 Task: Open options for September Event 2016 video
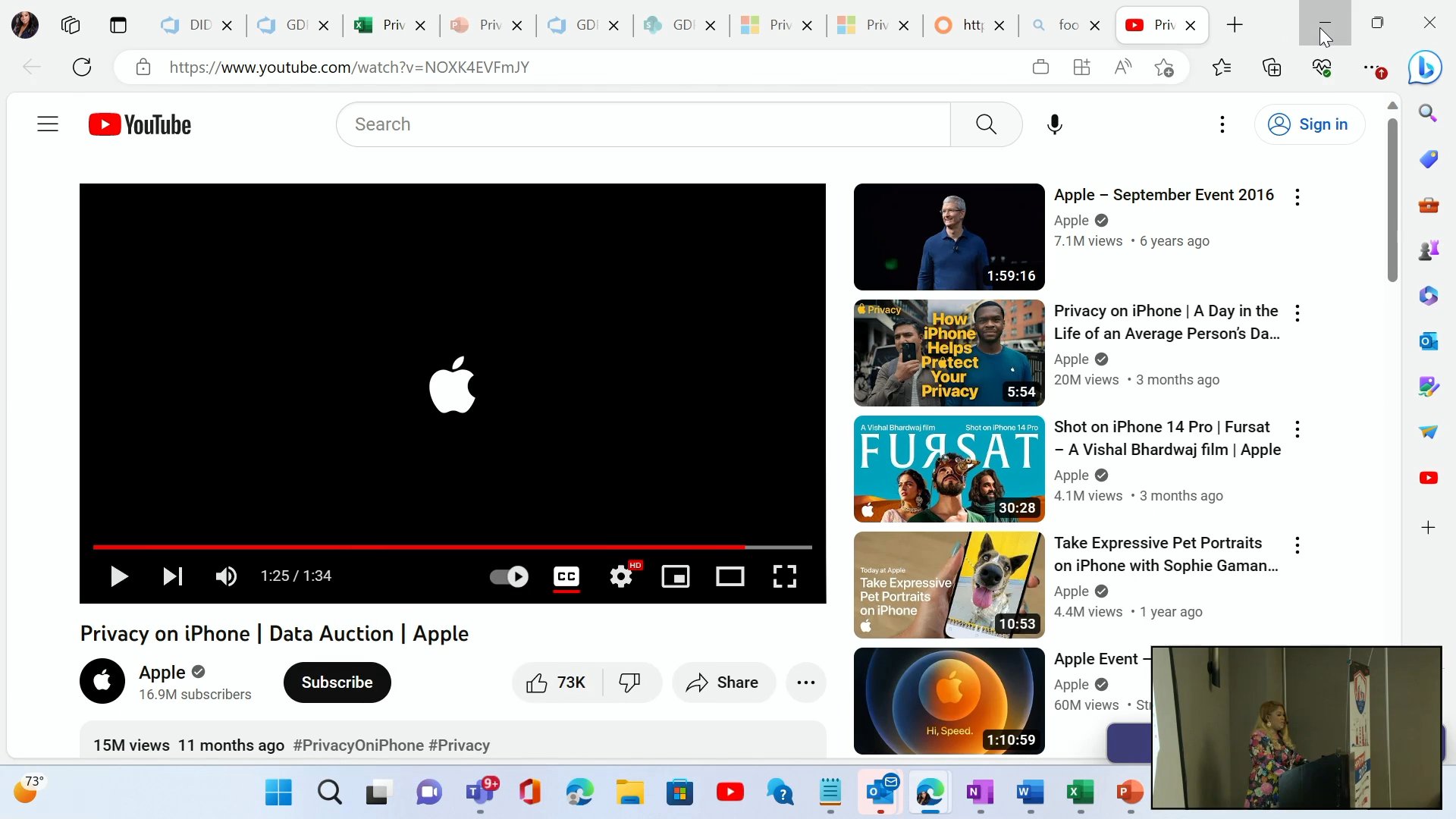point(1298,197)
